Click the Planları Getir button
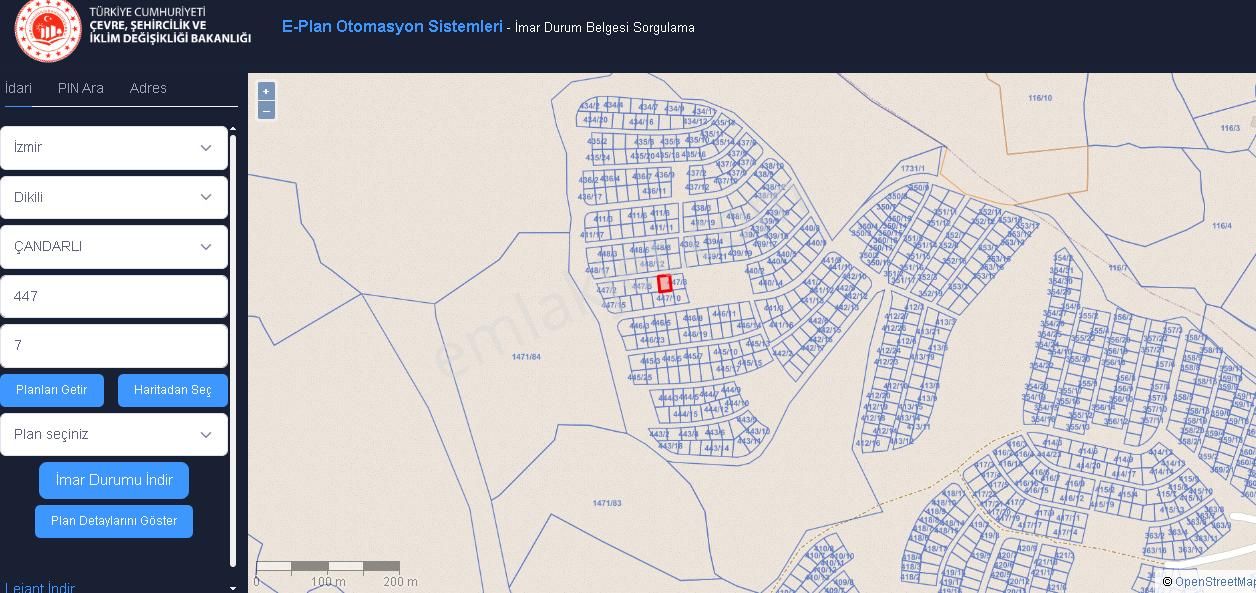Image resolution: width=1256 pixels, height=593 pixels. tap(52, 390)
